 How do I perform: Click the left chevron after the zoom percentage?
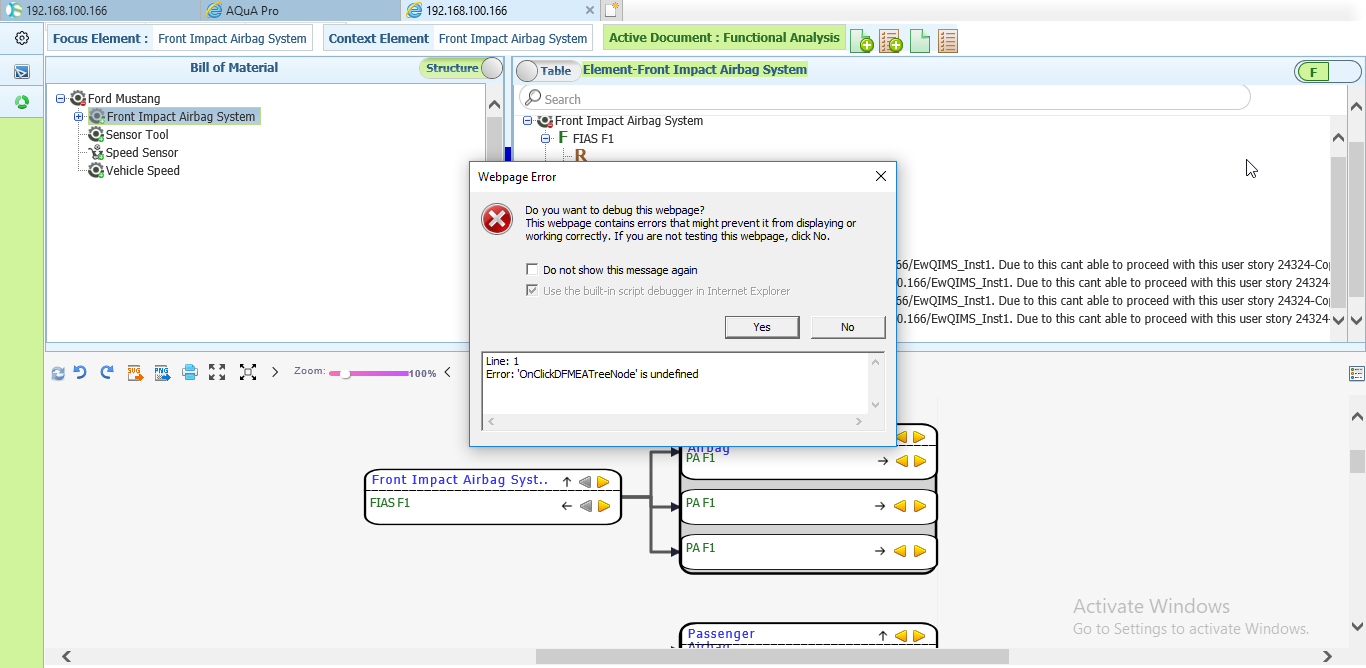[447, 373]
